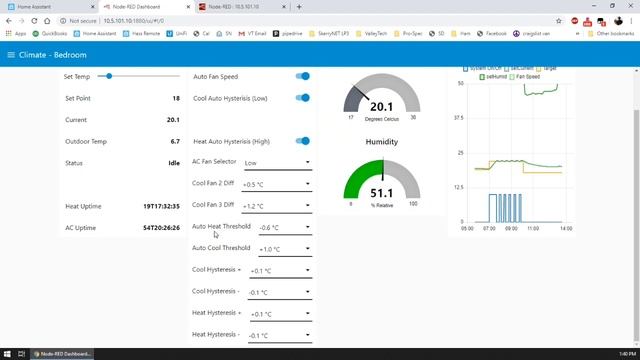Open the Home Assistant bookmark

pos(95,33)
